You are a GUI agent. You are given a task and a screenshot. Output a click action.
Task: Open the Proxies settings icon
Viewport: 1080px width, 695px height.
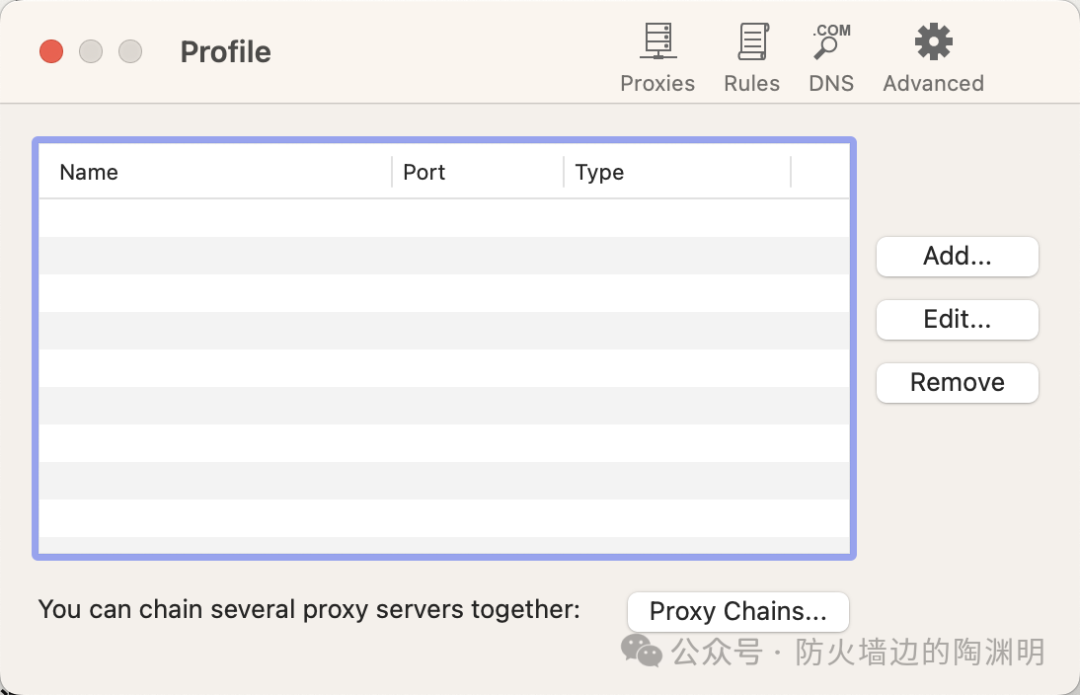(657, 43)
